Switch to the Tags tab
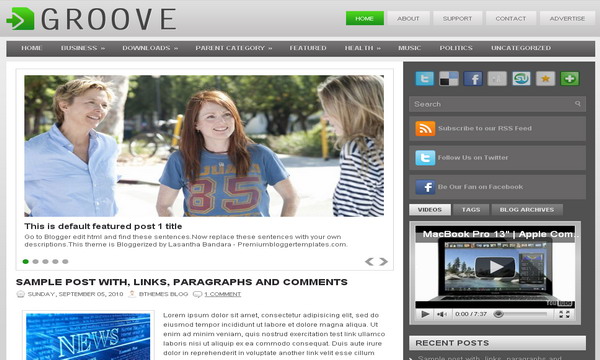 point(471,210)
